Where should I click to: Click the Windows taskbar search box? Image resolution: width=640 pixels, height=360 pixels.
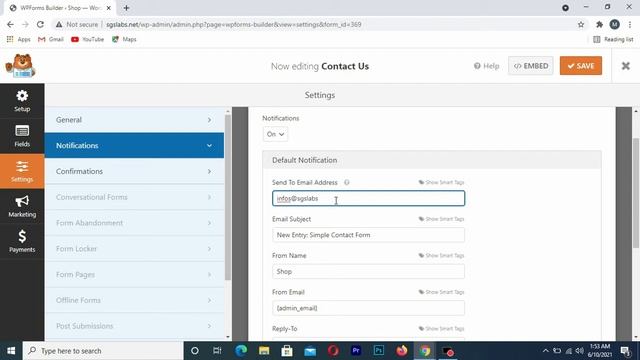(102, 351)
